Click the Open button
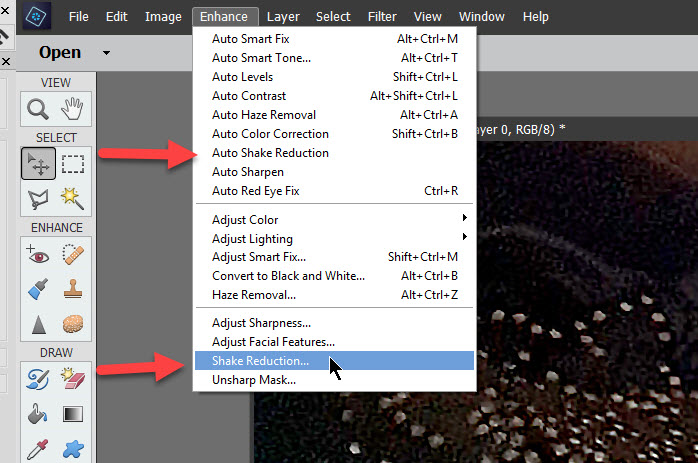This screenshot has width=698, height=463. point(60,53)
